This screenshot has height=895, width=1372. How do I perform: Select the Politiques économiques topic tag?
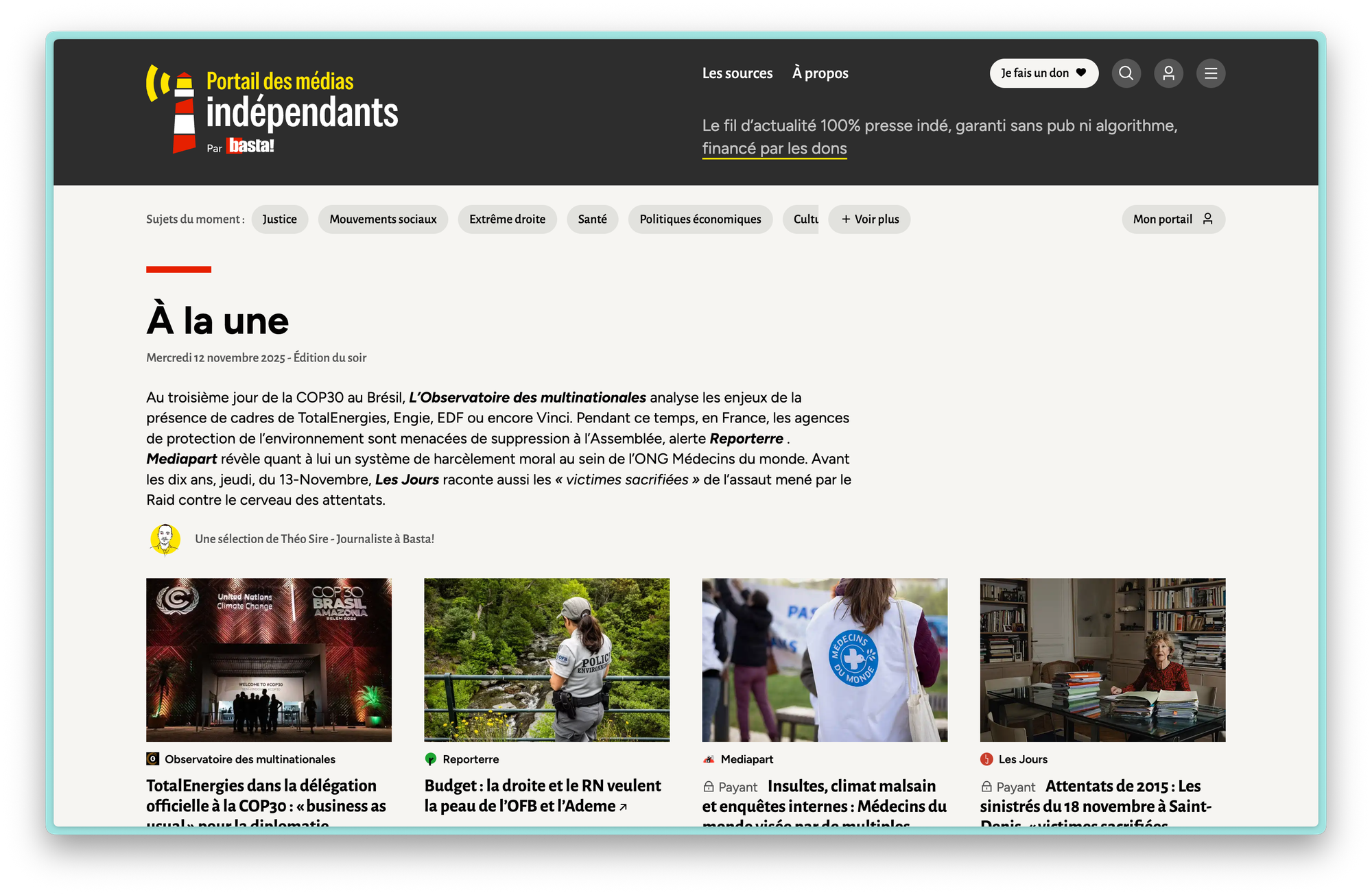click(x=700, y=219)
